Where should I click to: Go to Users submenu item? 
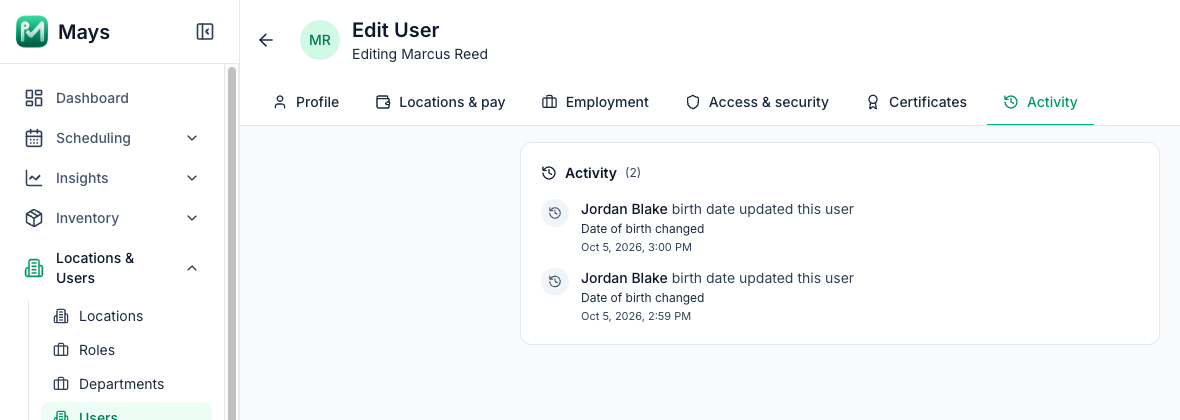[x=126, y=412]
